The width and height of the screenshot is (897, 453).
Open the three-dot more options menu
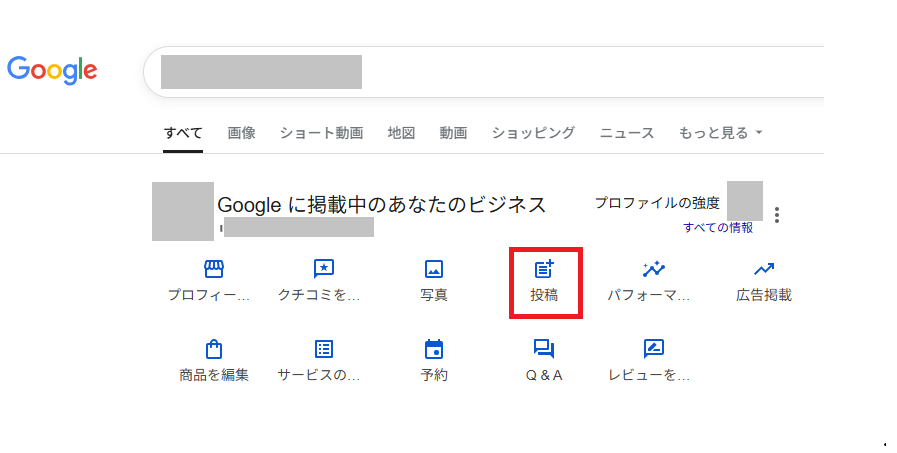coord(776,215)
